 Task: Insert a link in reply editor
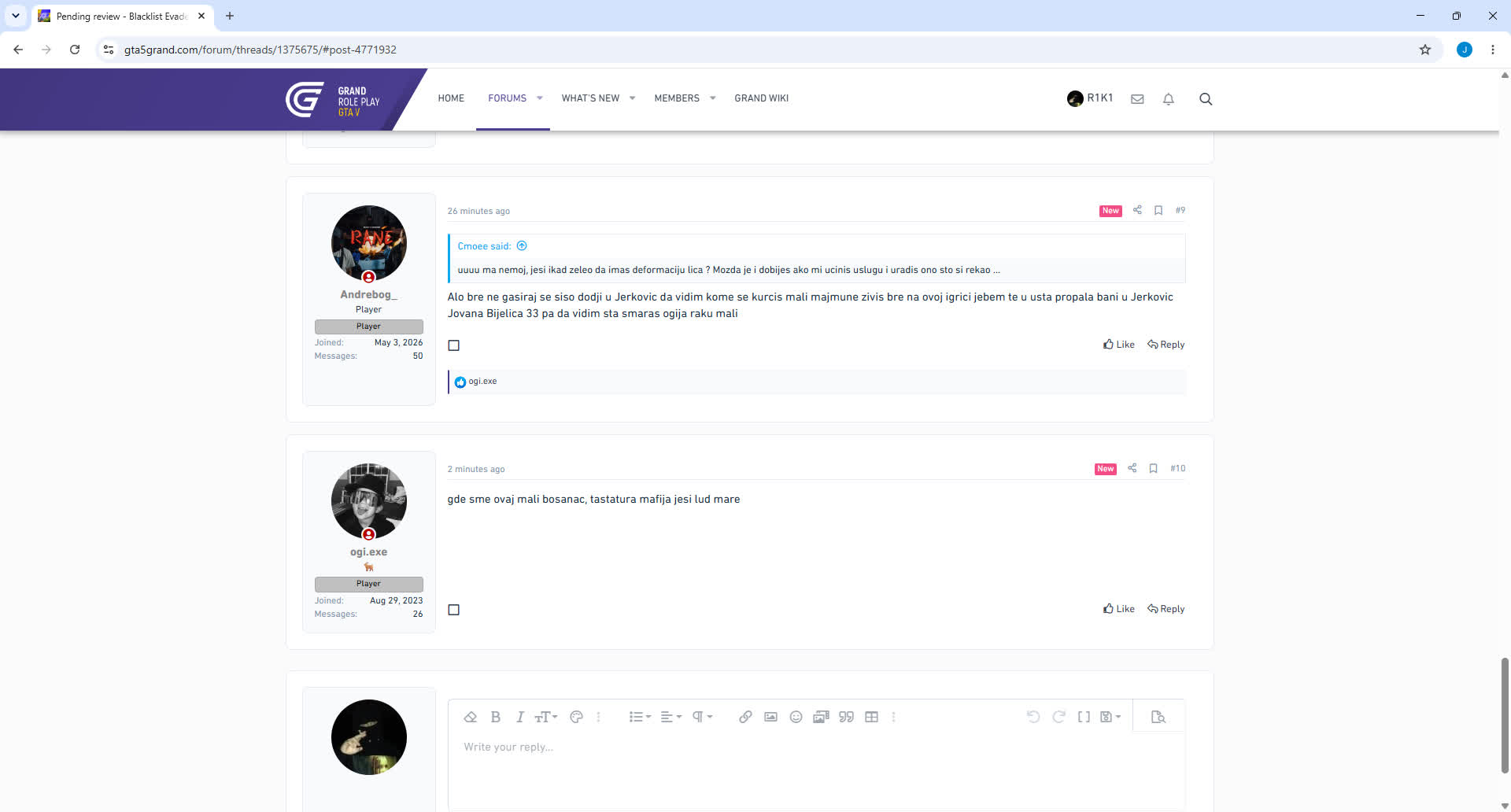pos(745,717)
